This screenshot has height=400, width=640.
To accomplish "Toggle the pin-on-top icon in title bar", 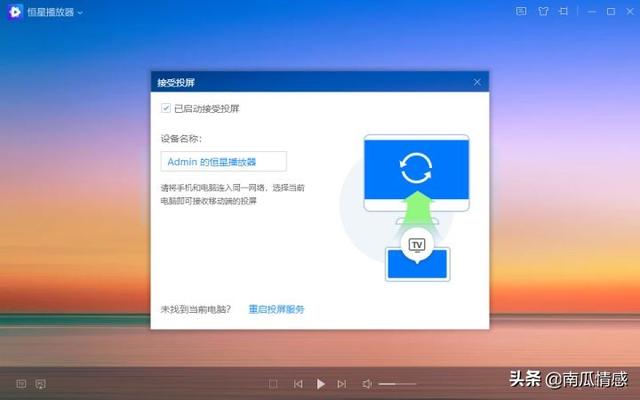I will pyautogui.click(x=564, y=11).
